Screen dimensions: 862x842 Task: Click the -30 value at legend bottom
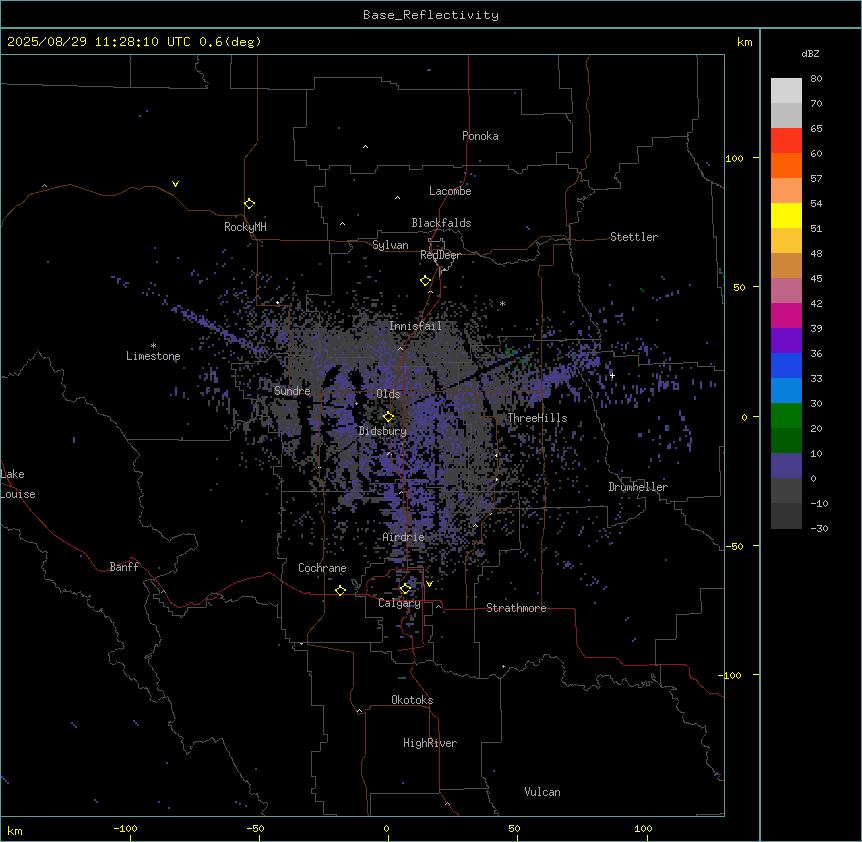pyautogui.click(x=819, y=528)
